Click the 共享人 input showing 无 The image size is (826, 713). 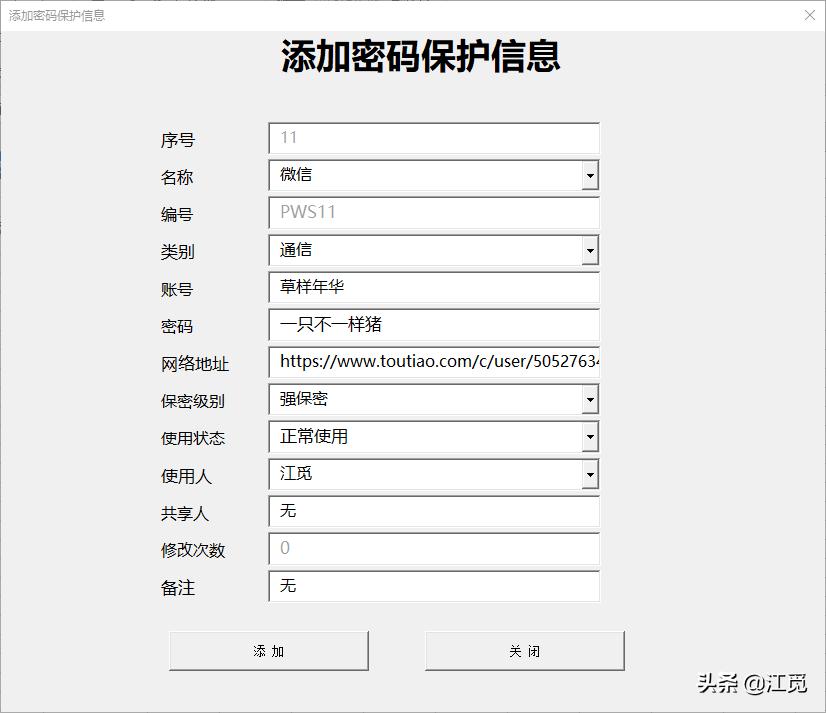pos(433,512)
